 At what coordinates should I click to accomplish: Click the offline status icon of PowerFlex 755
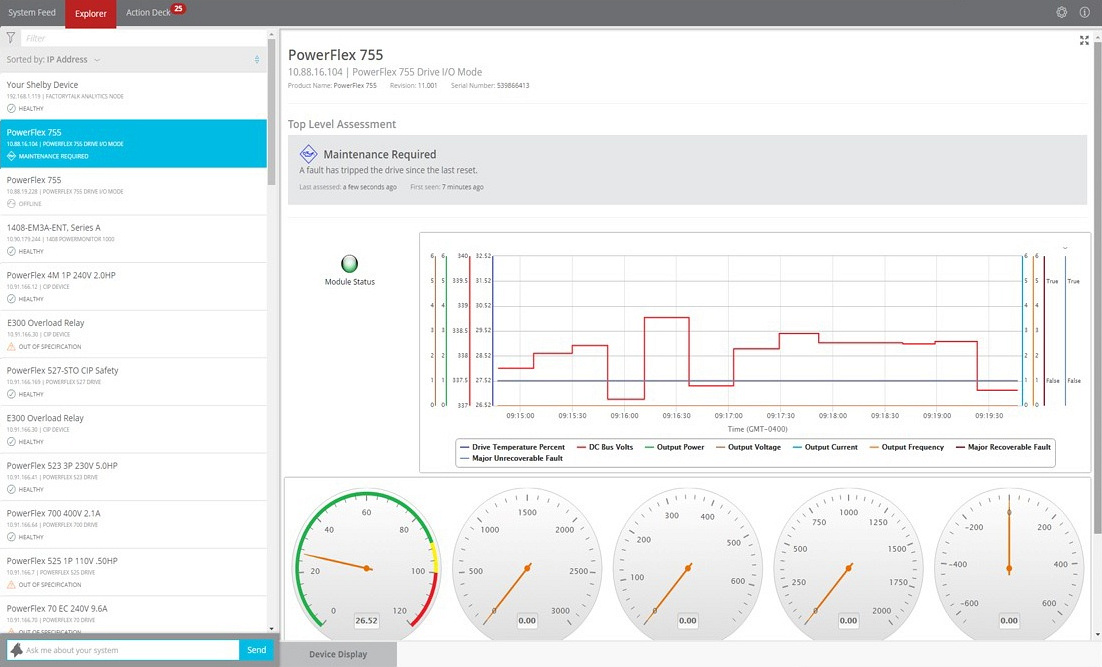pos(11,204)
